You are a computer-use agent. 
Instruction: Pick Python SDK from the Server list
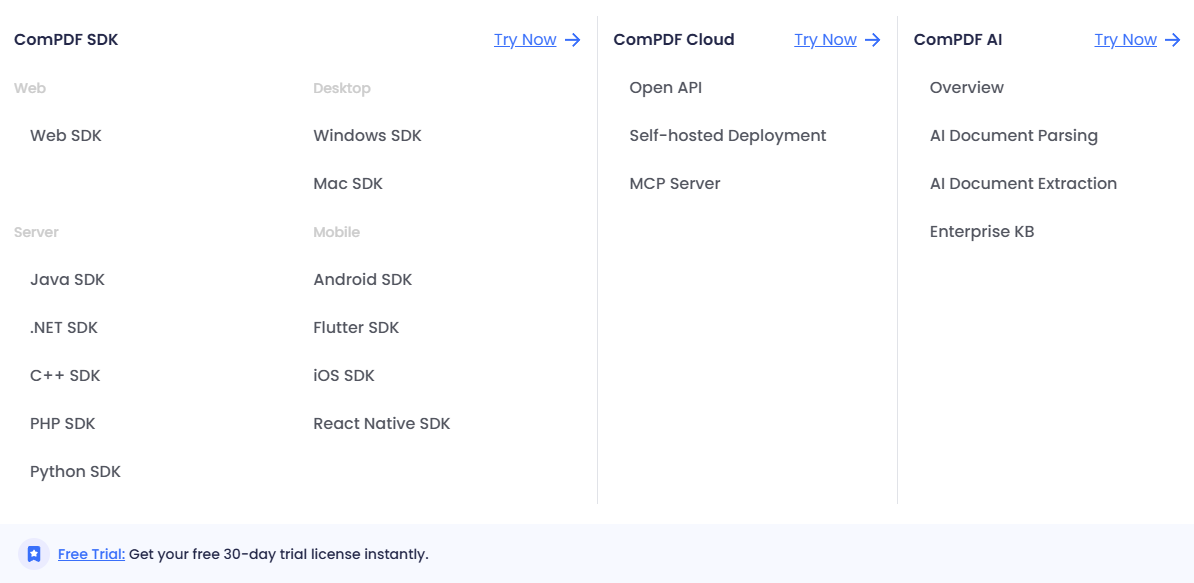pyautogui.click(x=75, y=472)
